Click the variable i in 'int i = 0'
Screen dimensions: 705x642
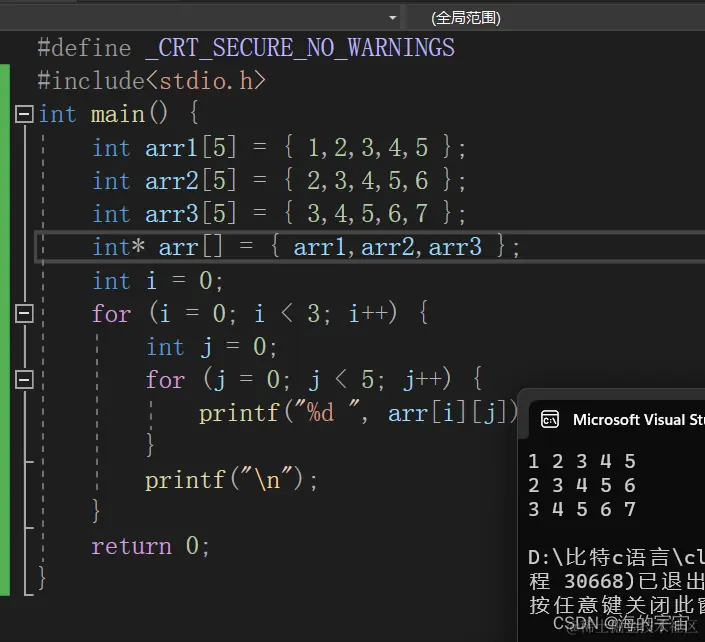click(152, 280)
